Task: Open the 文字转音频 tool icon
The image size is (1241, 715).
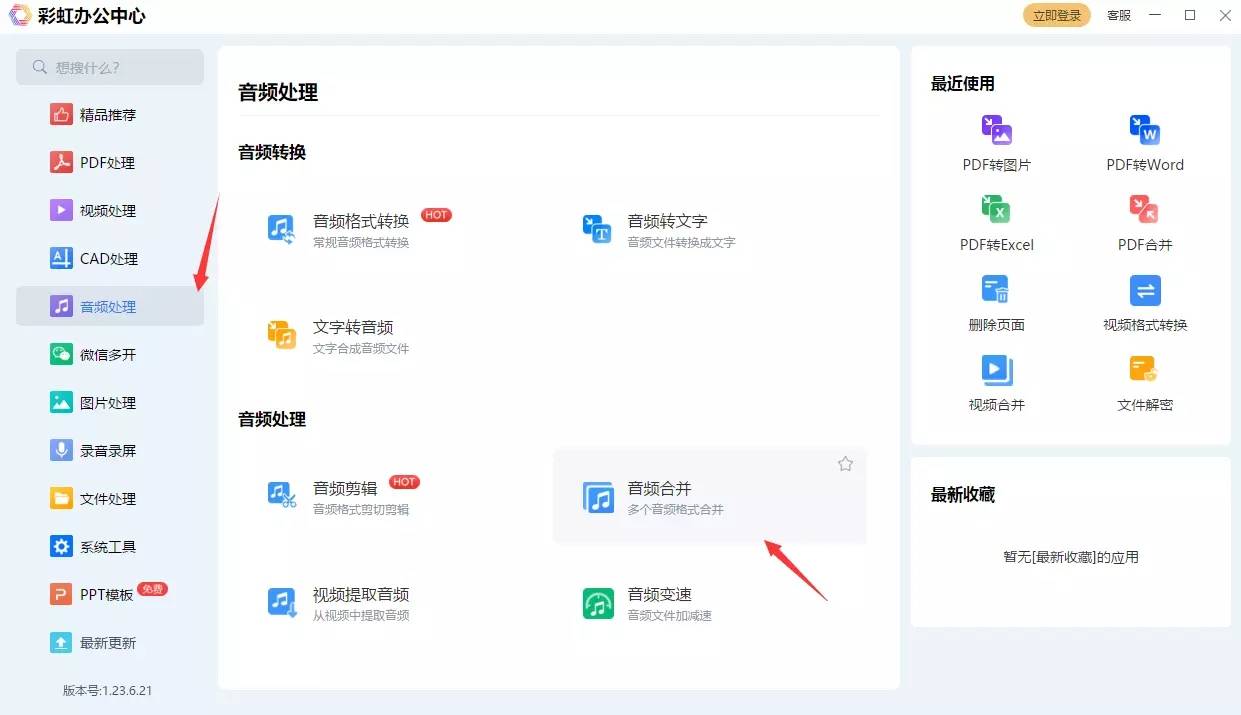Action: (x=281, y=335)
